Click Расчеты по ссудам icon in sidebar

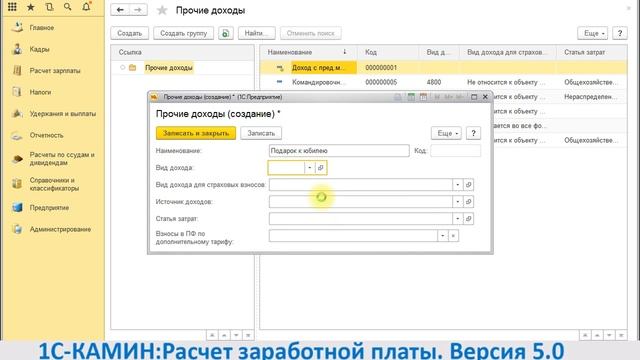(17, 159)
